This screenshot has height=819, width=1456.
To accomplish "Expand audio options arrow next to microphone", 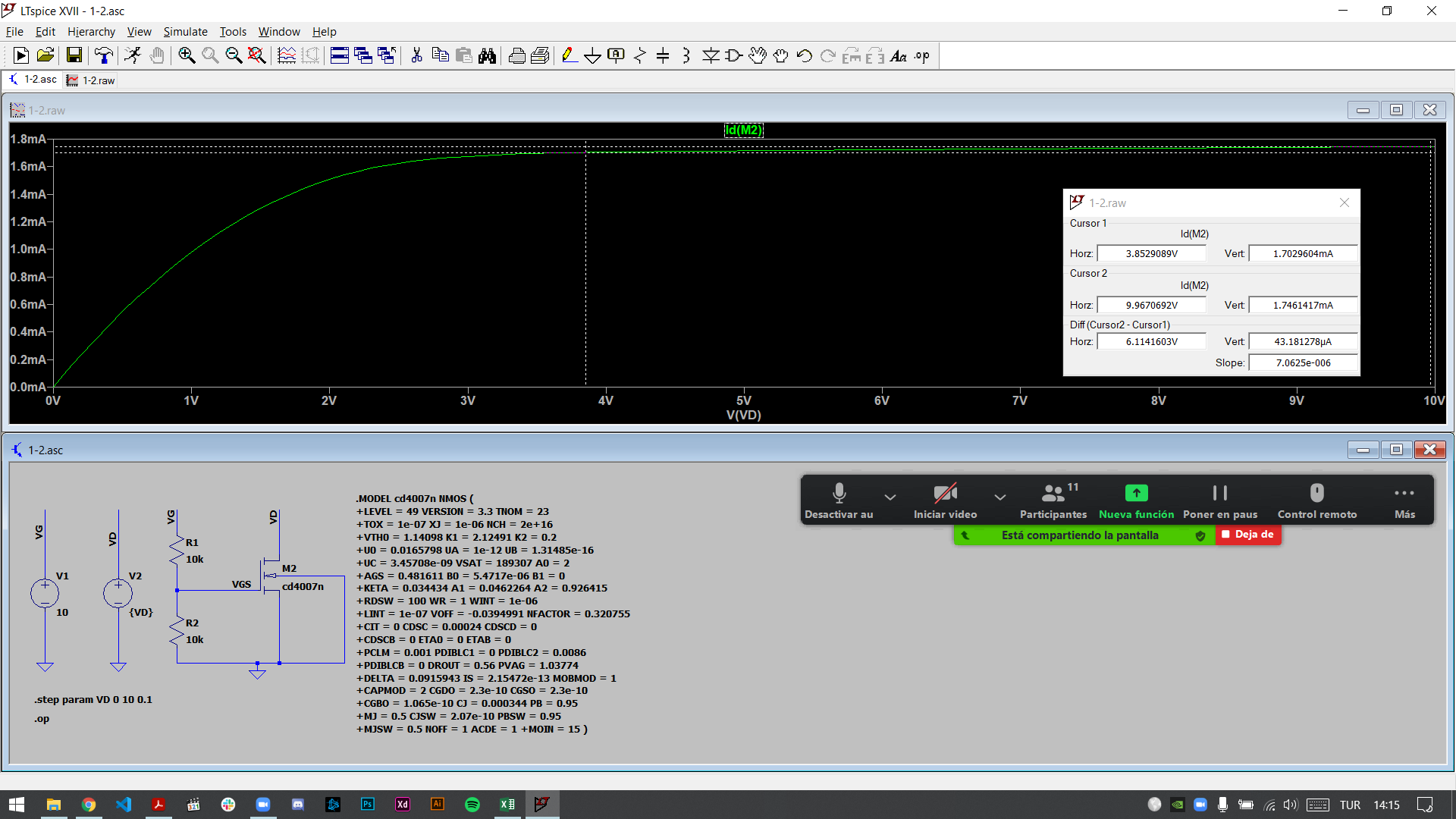I will tap(890, 497).
